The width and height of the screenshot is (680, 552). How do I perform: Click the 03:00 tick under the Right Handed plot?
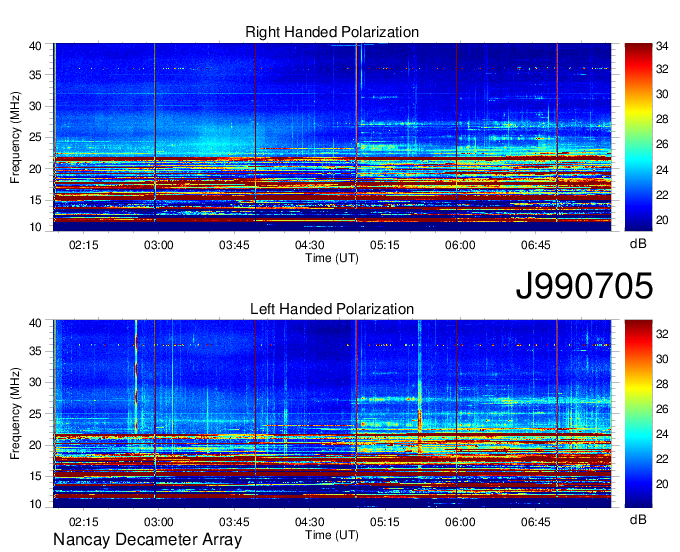tap(159, 245)
